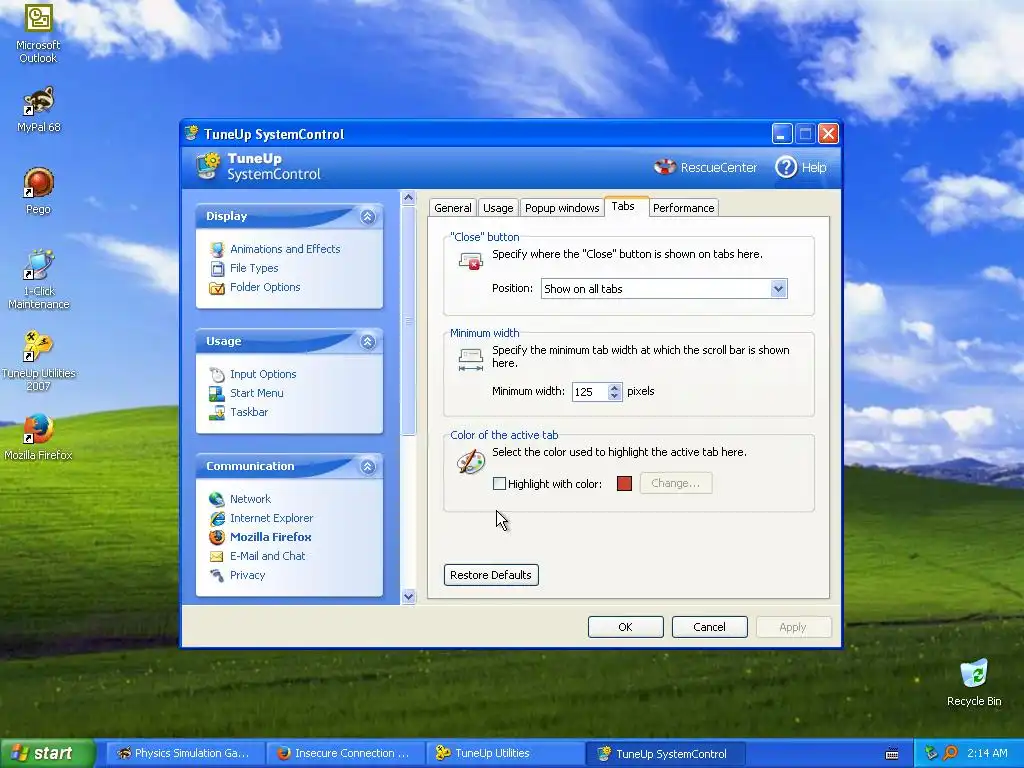Viewport: 1024px width, 768px height.
Task: Click the Restore Defaults button
Action: pyautogui.click(x=491, y=575)
